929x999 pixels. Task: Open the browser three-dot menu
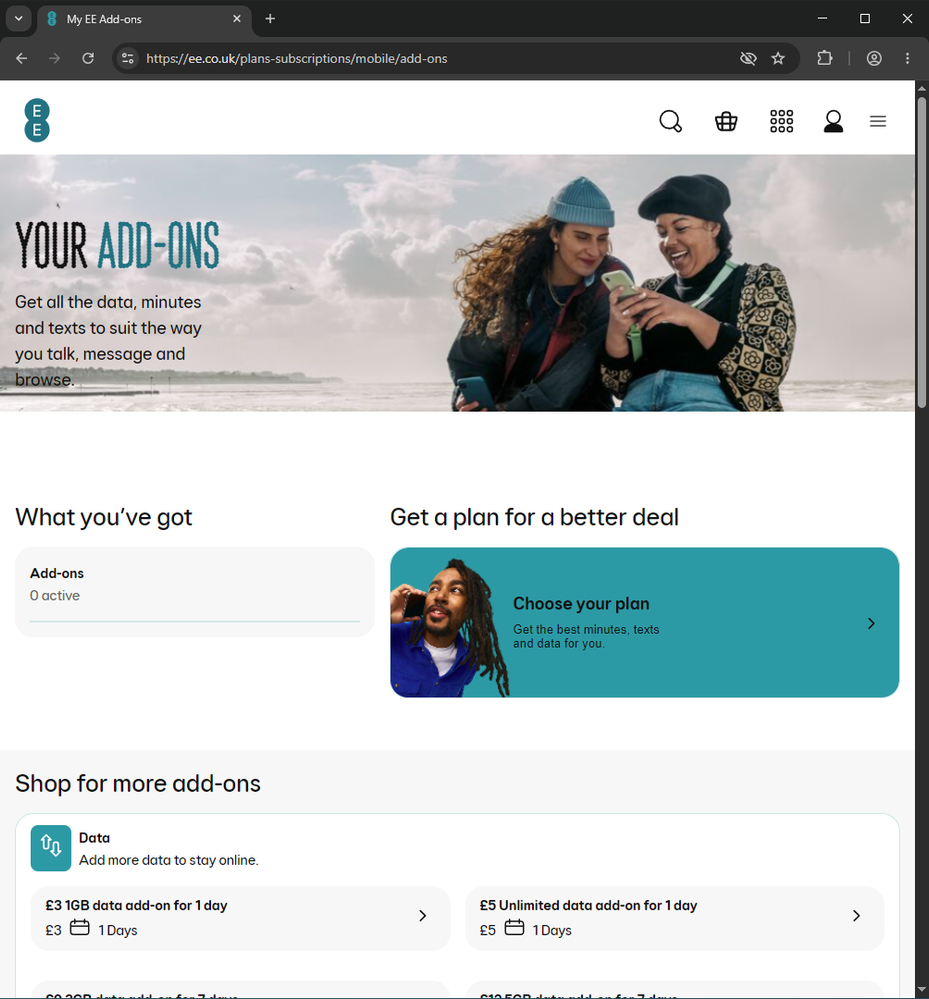click(907, 59)
